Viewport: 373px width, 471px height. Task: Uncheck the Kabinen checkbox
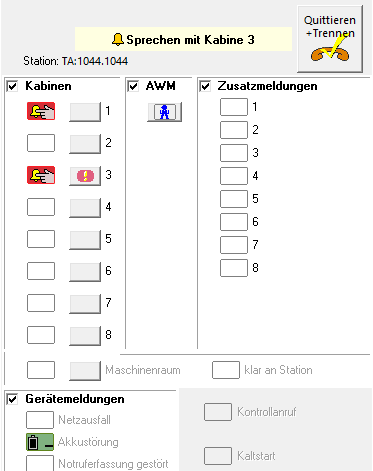pos(12,86)
